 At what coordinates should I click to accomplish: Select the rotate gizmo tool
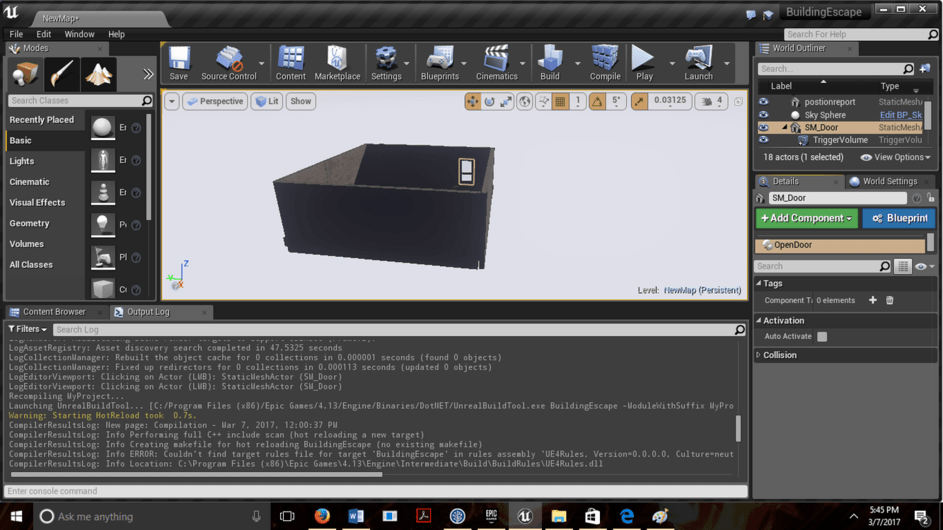[x=489, y=102]
